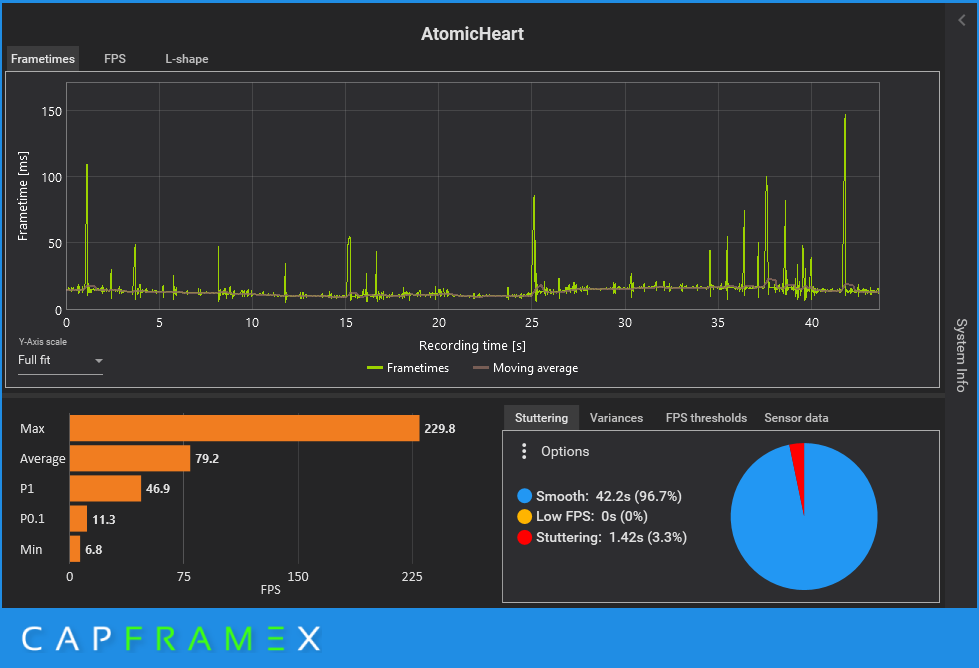The width and height of the screenshot is (979, 668).
Task: Click the red Stuttering legend circle
Action: point(524,537)
